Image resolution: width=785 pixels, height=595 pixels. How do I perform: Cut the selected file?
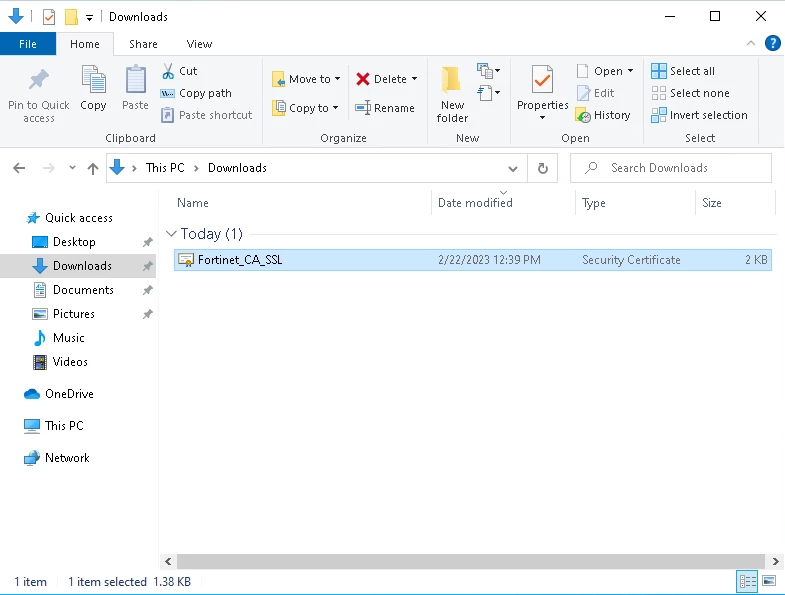(180, 71)
